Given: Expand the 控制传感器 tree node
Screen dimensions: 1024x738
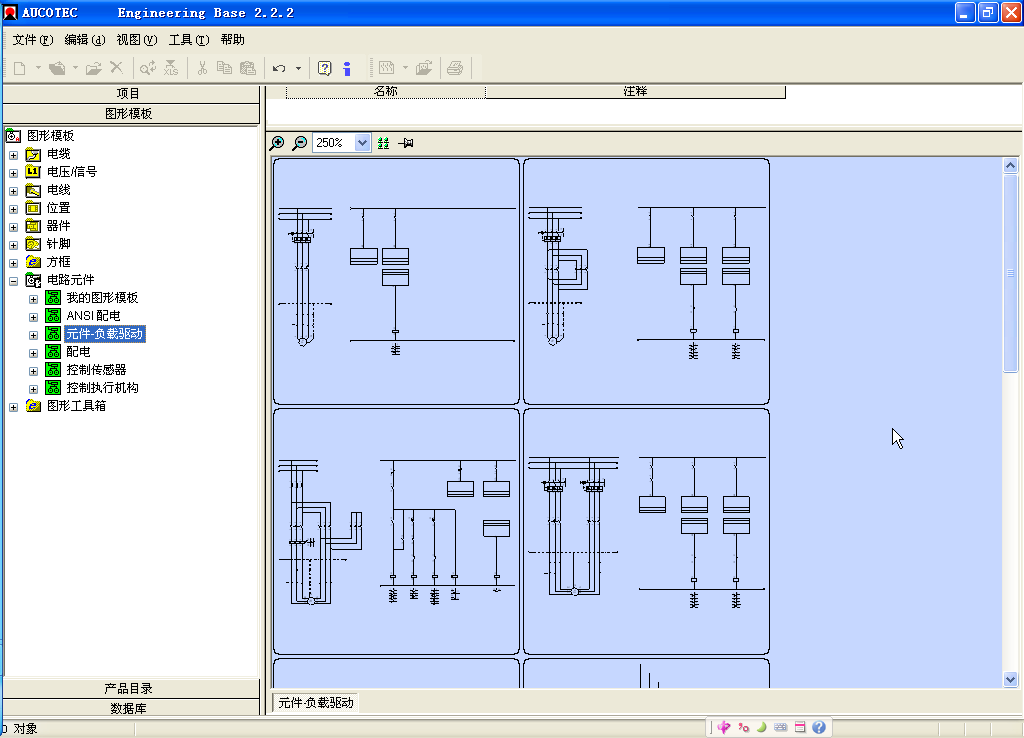Looking at the screenshot, I should coord(33,372).
